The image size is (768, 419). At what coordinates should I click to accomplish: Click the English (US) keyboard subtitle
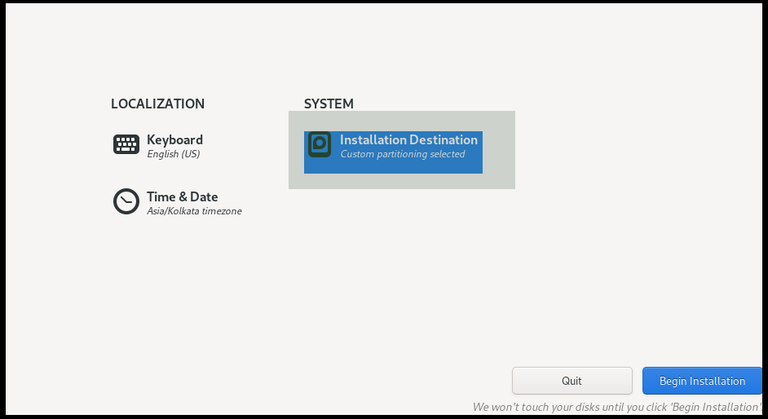[173, 154]
